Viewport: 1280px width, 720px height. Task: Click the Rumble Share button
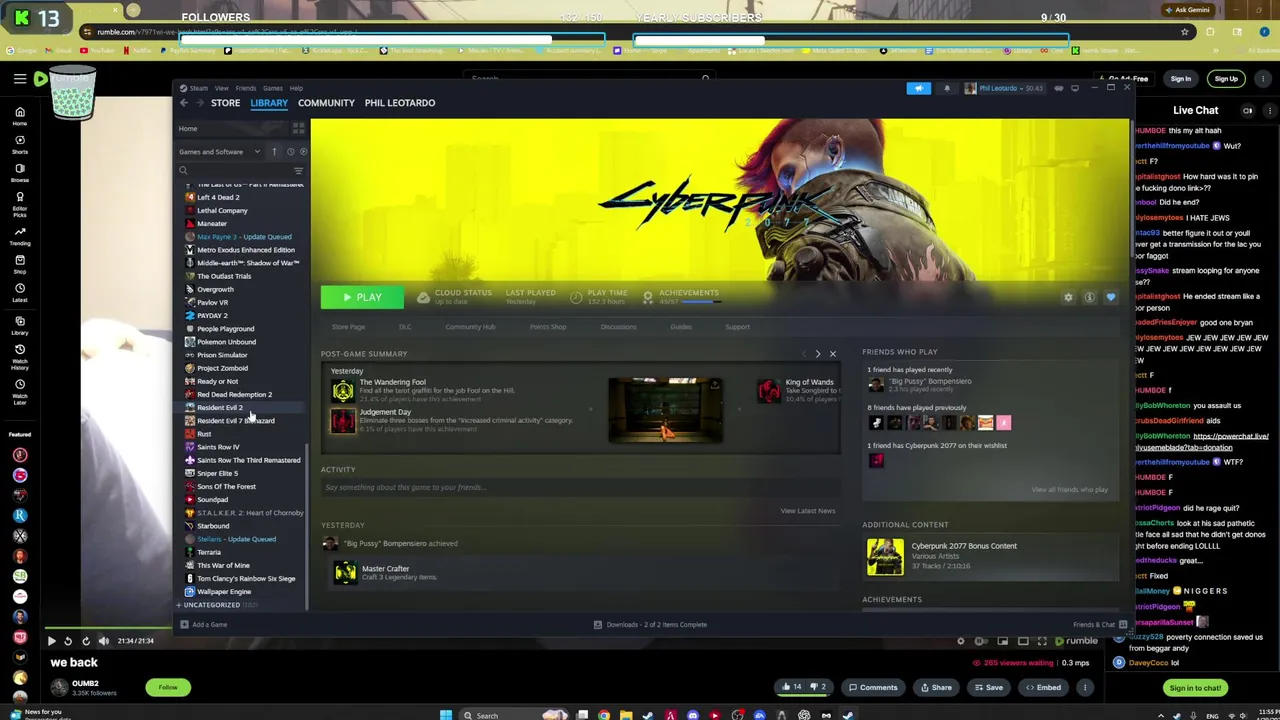[x=935, y=687]
